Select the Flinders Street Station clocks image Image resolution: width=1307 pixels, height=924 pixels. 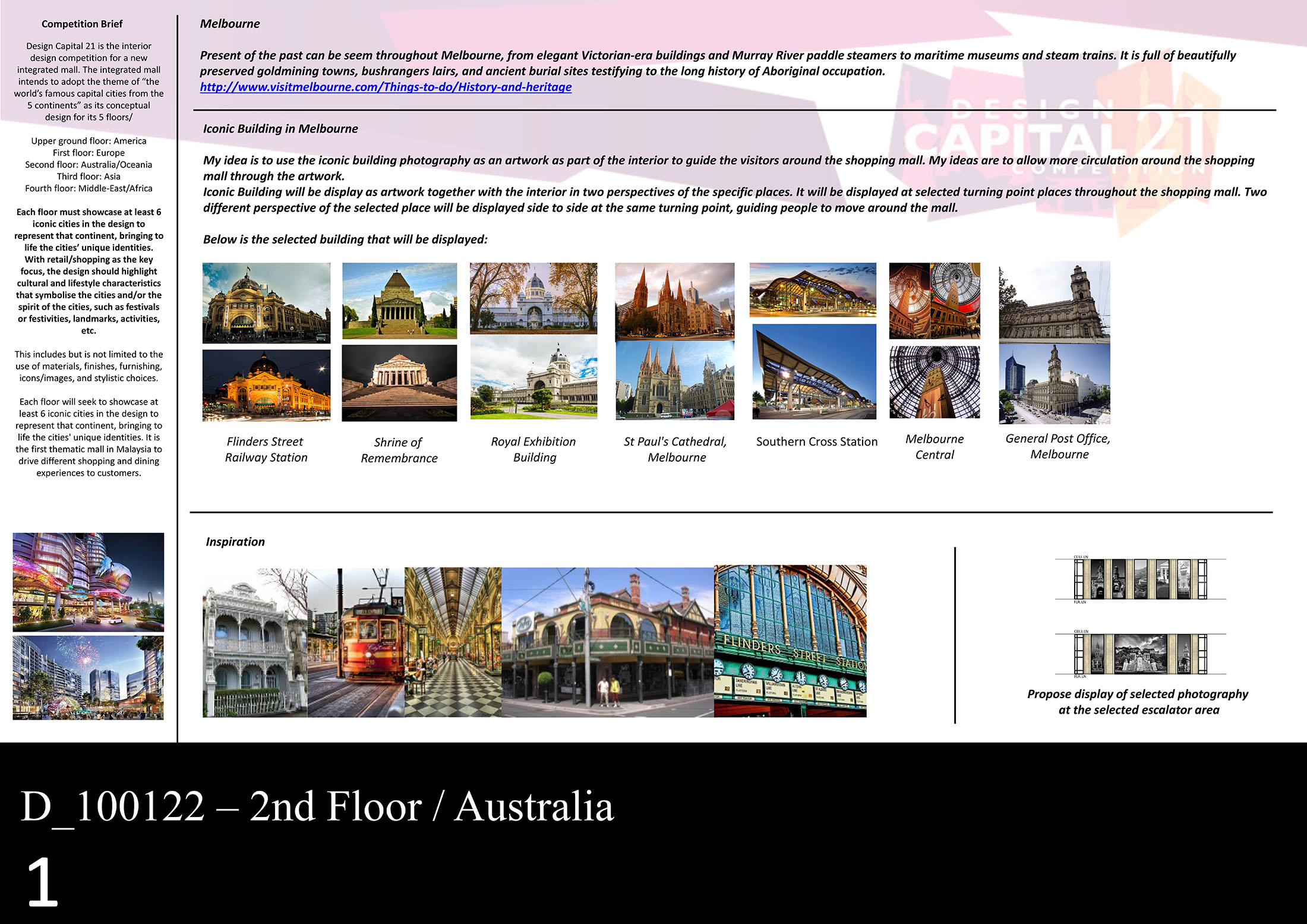[x=790, y=641]
